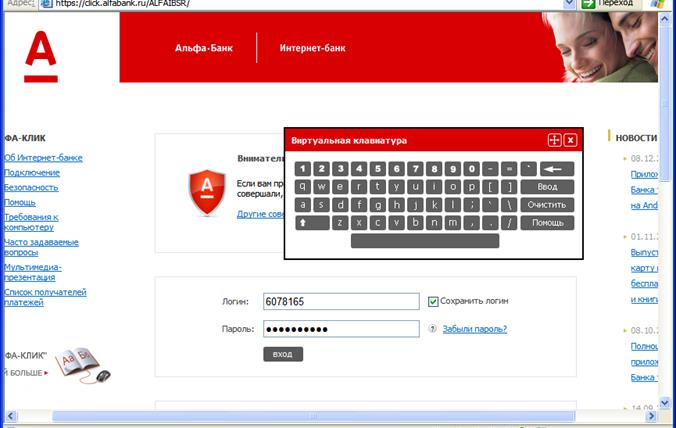
Task: Click the m key on virtual keyboard
Action: pyautogui.click(x=453, y=223)
